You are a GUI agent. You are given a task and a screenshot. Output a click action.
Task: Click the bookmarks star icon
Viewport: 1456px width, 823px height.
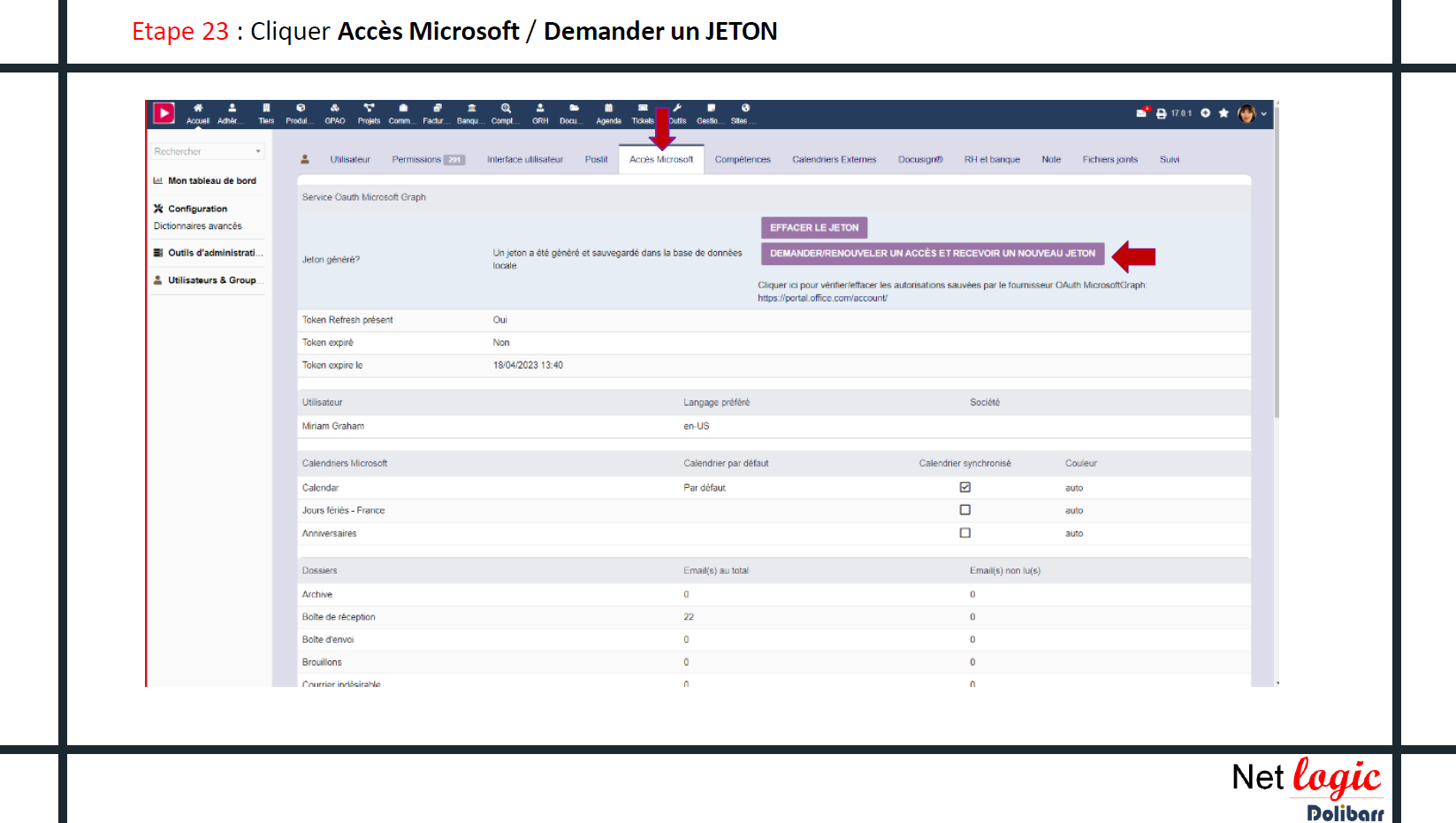(1223, 113)
